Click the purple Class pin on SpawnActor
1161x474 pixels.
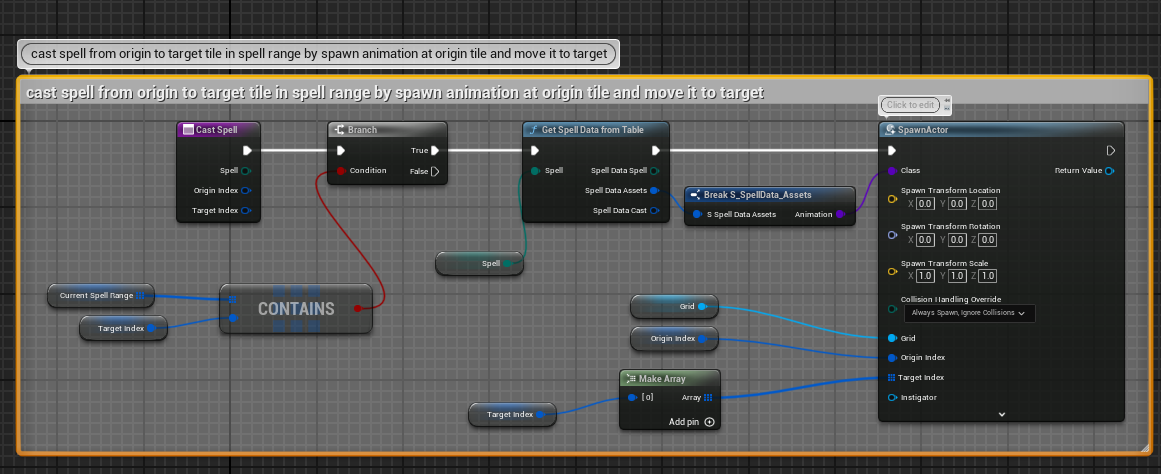point(892,170)
